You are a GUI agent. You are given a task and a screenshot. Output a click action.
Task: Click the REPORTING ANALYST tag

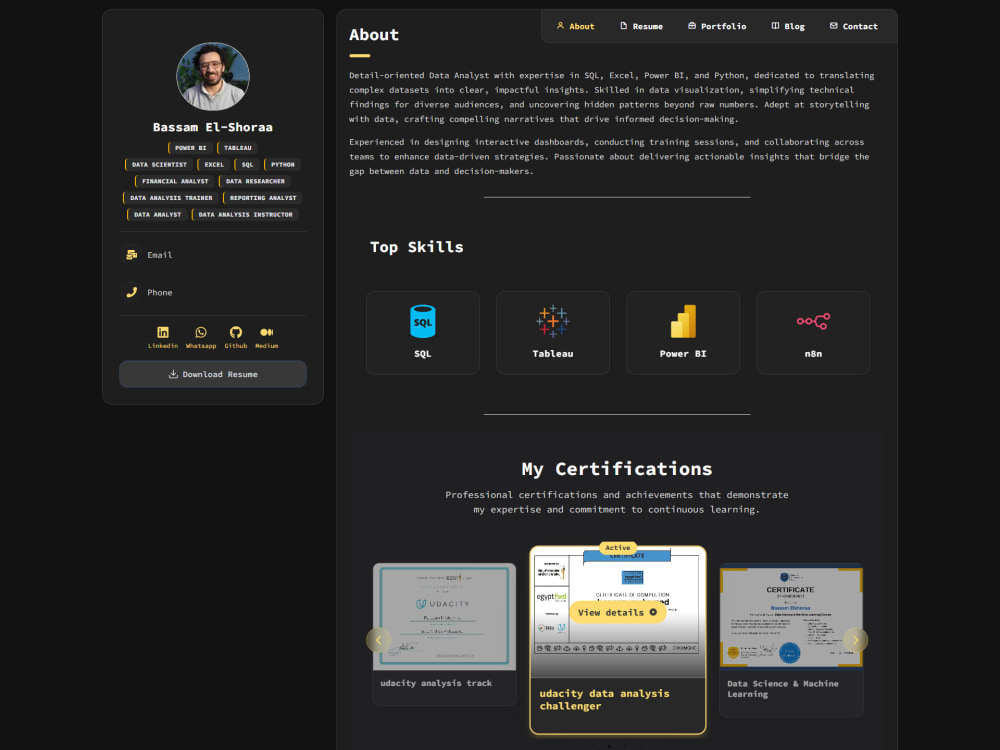[263, 198]
